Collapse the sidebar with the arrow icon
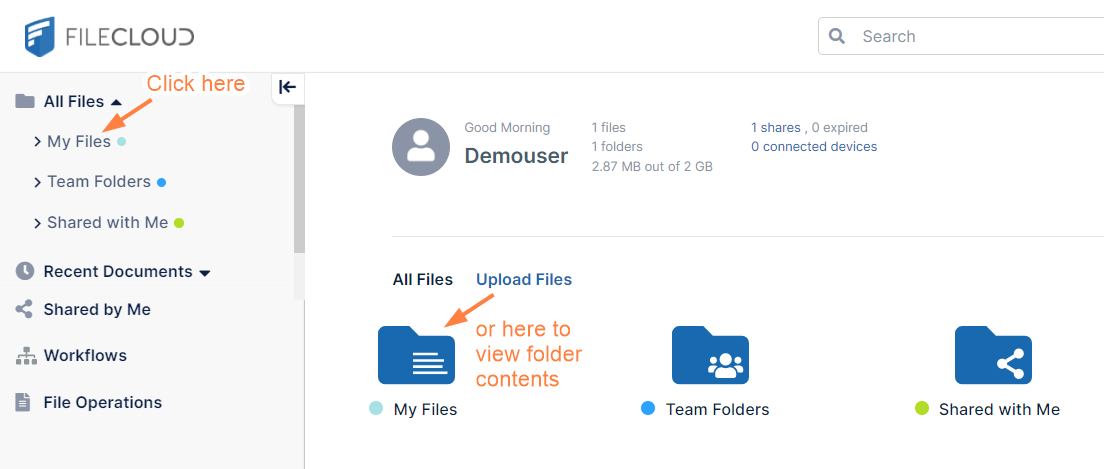 click(x=288, y=87)
